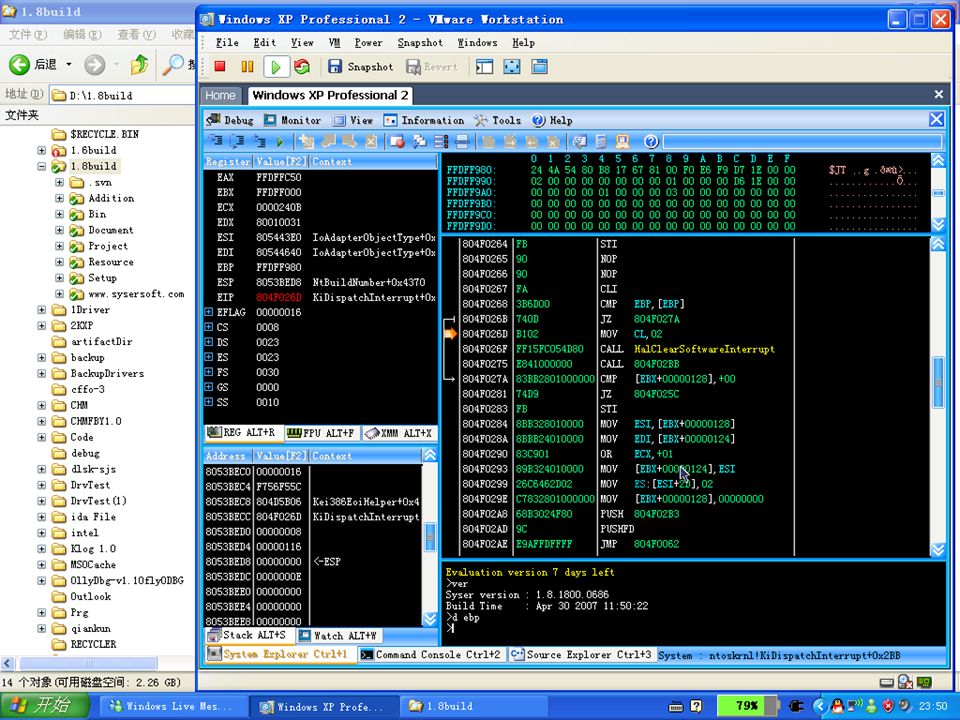Collapse the 1.8build folder in Explorer tree
The image size is (960, 720).
click(42, 166)
